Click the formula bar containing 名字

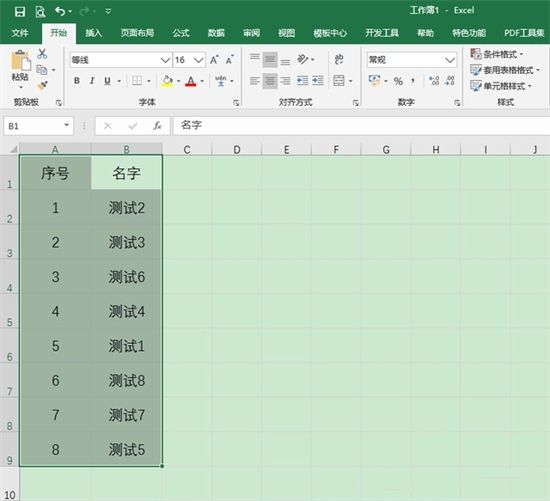click(361, 126)
